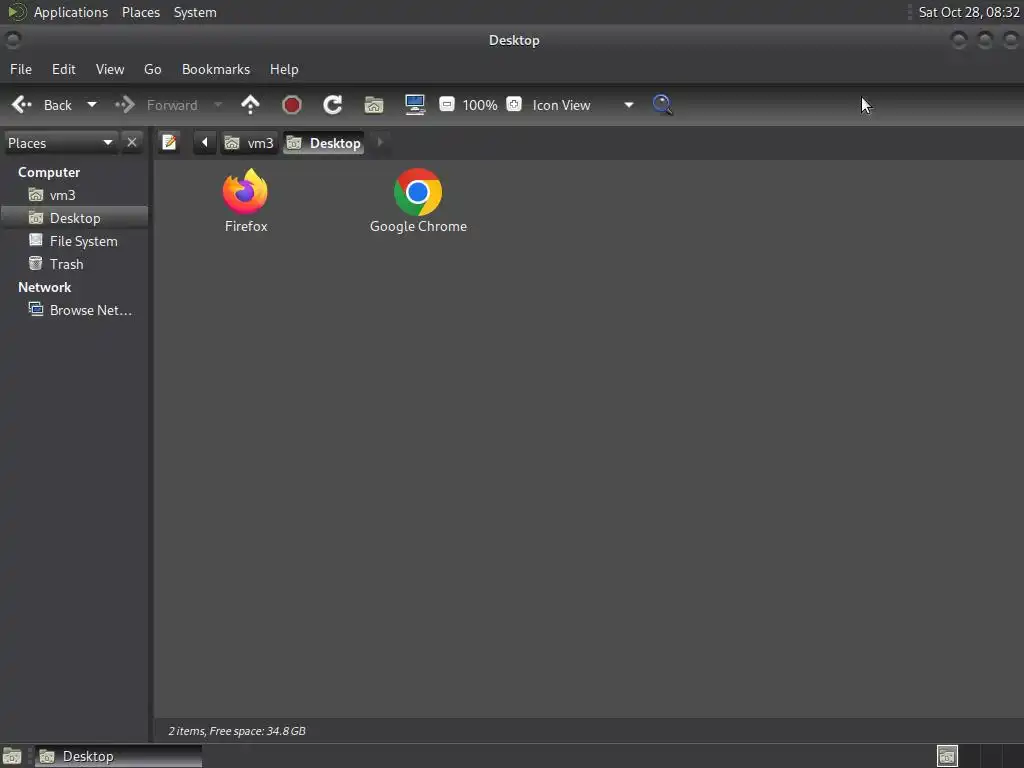The height and width of the screenshot is (768, 1024).
Task: Open the Home folder toolbar icon
Action: [374, 105]
